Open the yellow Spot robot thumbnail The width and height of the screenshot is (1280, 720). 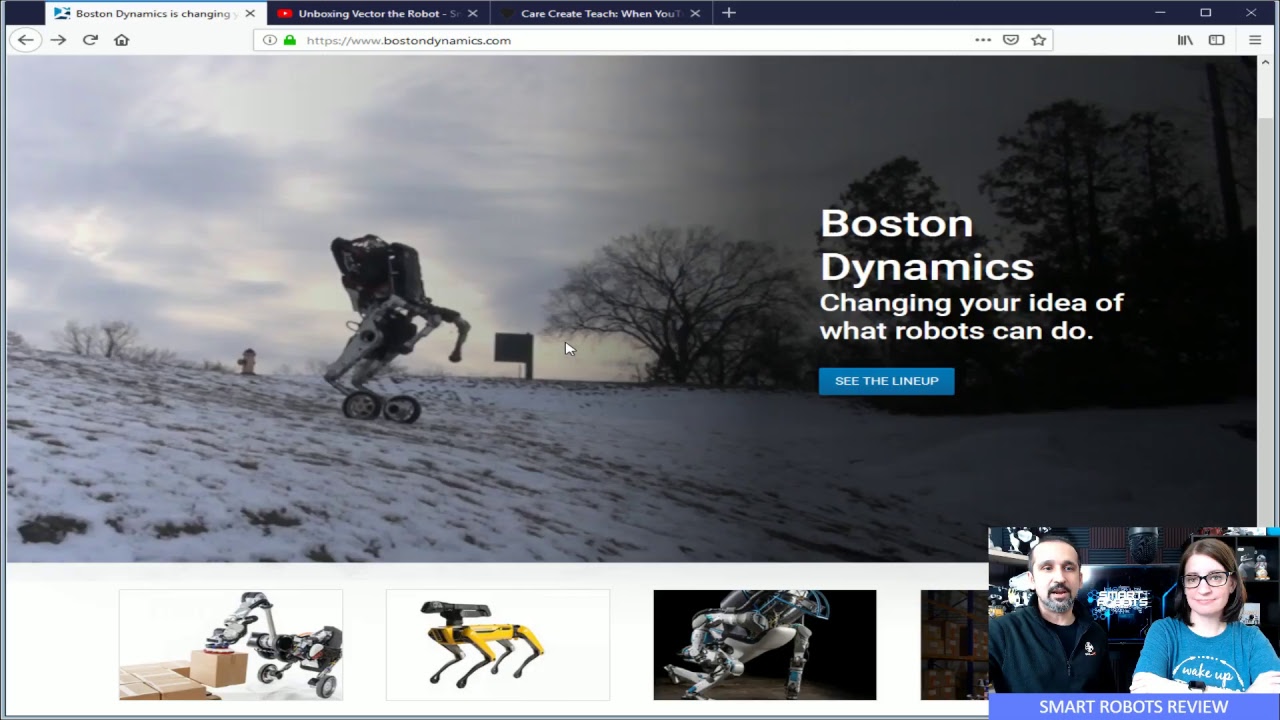pos(498,645)
